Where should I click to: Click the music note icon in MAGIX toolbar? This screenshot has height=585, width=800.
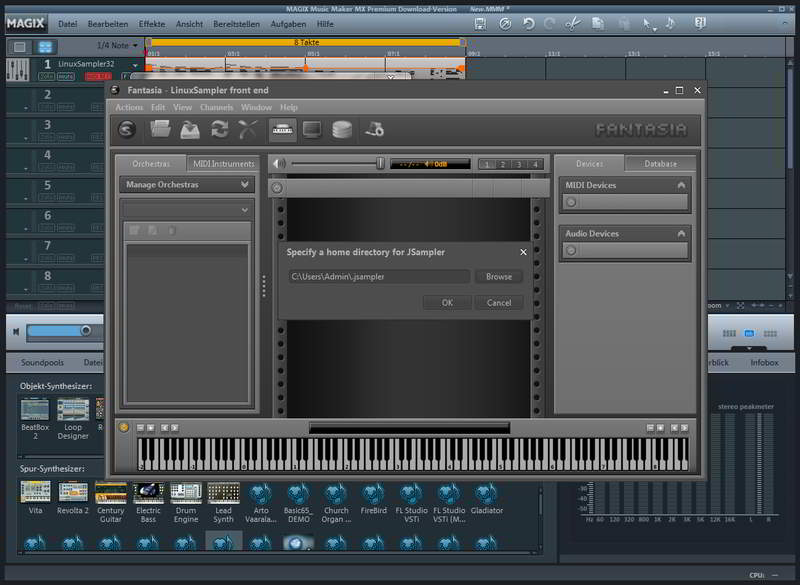(670, 23)
